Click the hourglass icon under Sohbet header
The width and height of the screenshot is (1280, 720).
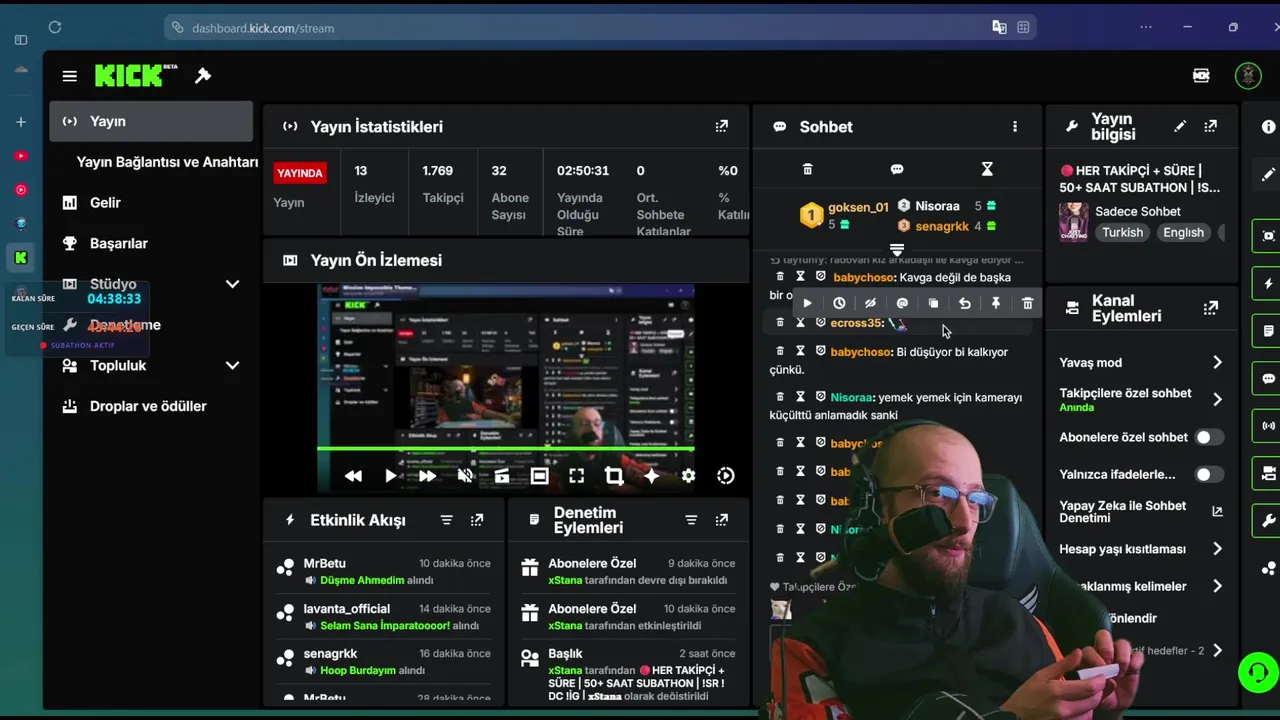tap(987, 169)
